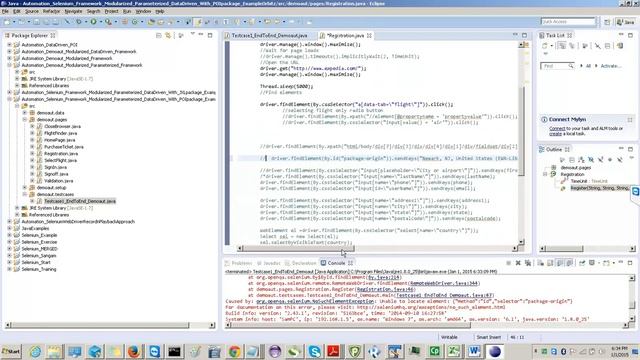The image size is (640, 360).
Task: Click the Console horizontal scrollbar thumb
Action: [351, 325]
